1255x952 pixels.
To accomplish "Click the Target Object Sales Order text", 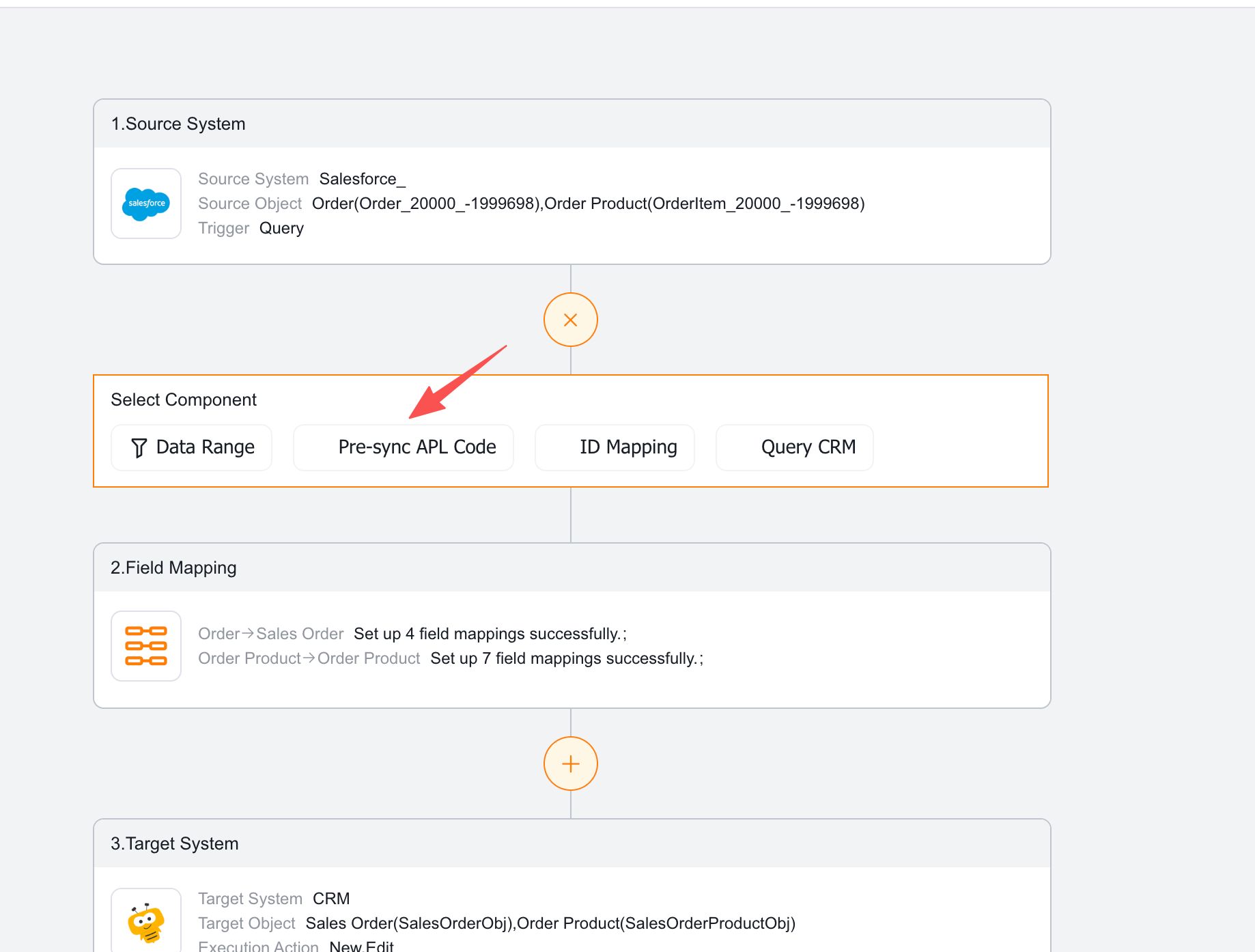I will tap(550, 923).
